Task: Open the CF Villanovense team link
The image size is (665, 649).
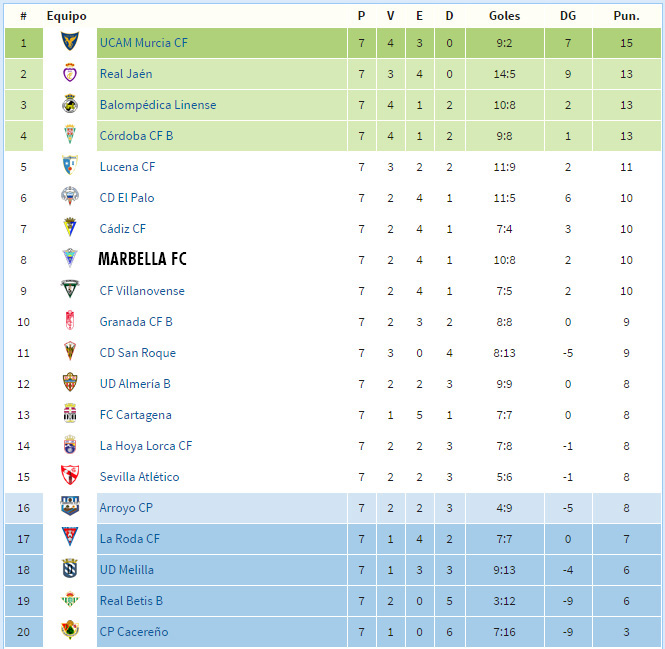Action: [142, 291]
